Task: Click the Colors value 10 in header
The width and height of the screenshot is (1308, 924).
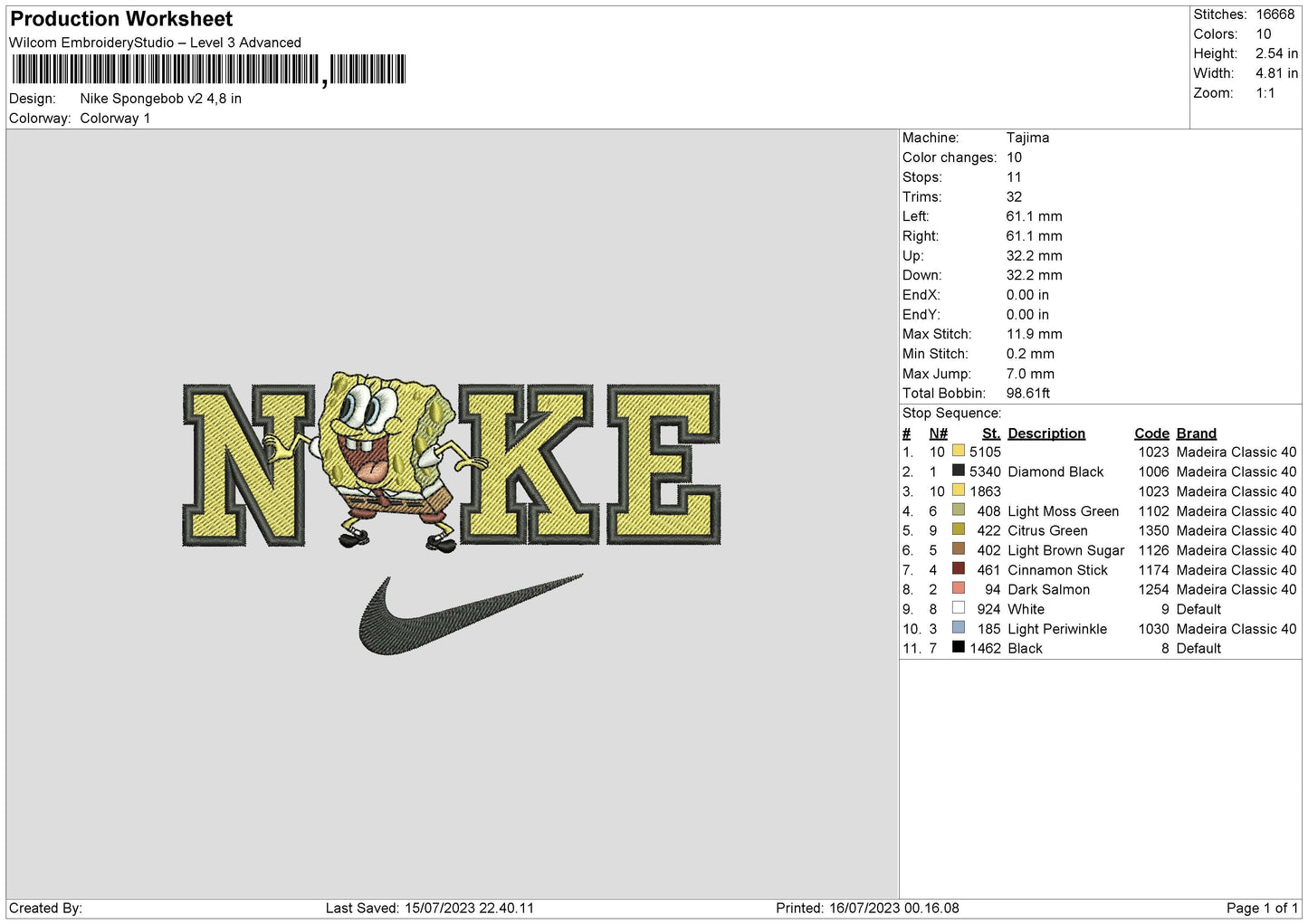Action: click(x=1264, y=34)
